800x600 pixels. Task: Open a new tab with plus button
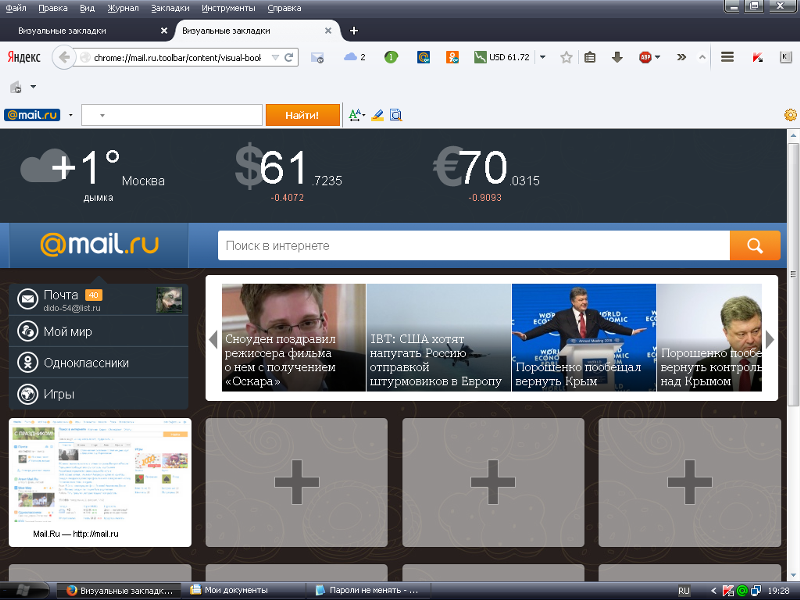354,31
